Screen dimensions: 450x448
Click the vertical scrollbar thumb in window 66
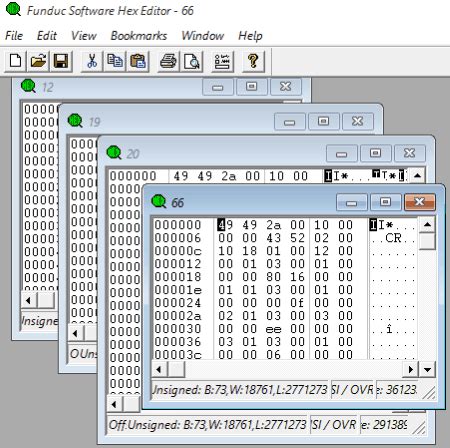tap(427, 241)
